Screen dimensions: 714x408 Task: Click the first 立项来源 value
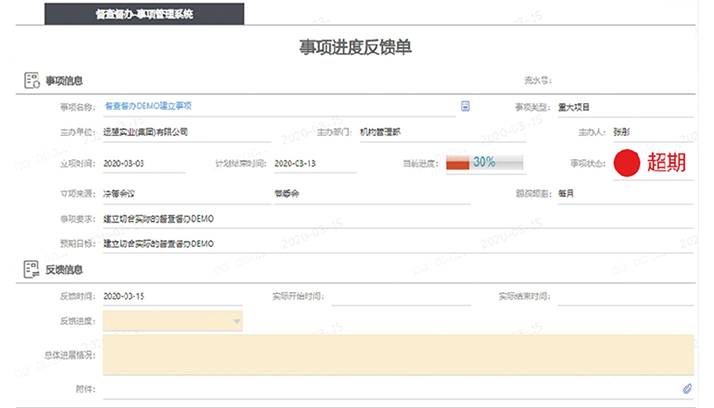pos(119,194)
